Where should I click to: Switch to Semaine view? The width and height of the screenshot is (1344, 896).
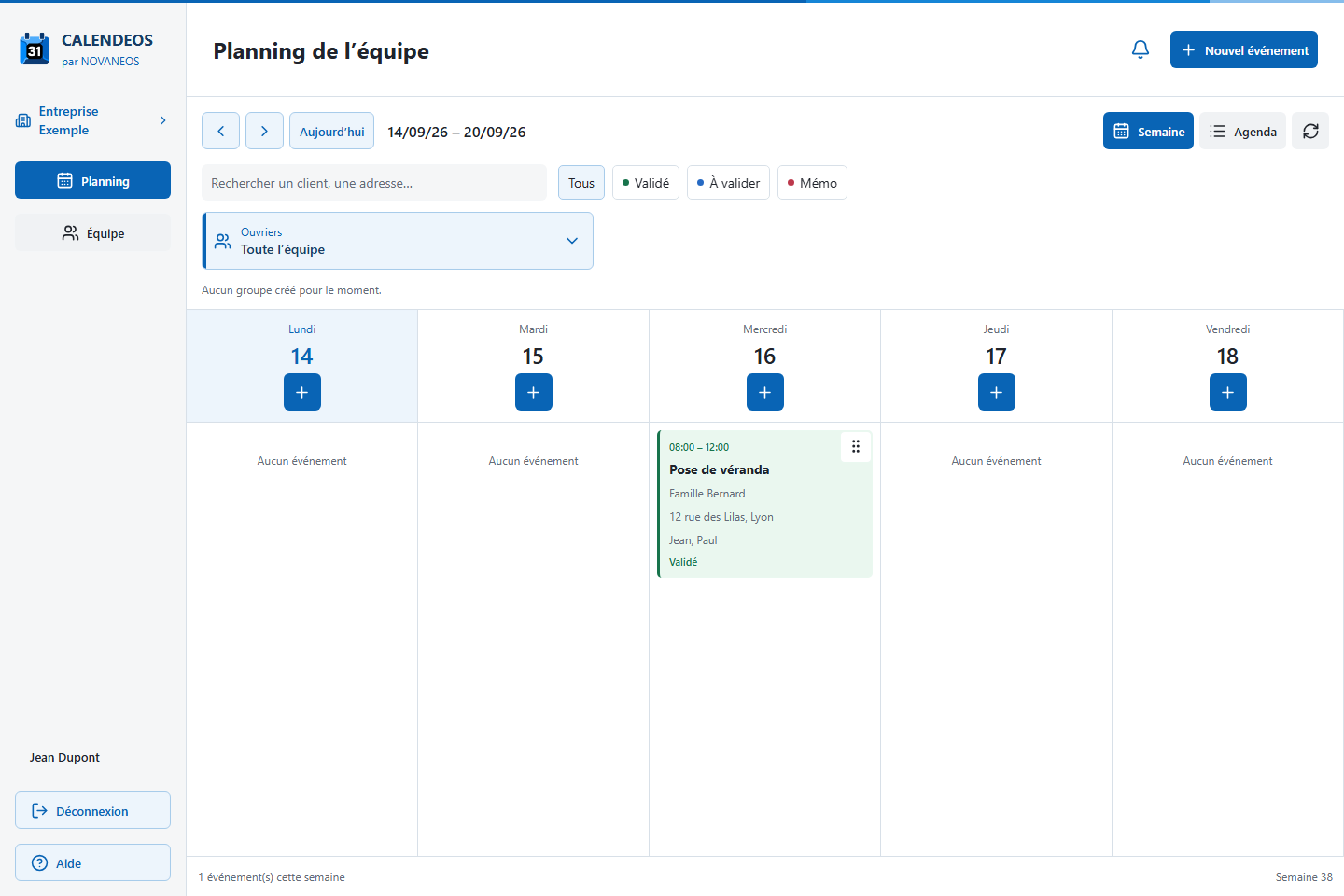tap(1148, 132)
